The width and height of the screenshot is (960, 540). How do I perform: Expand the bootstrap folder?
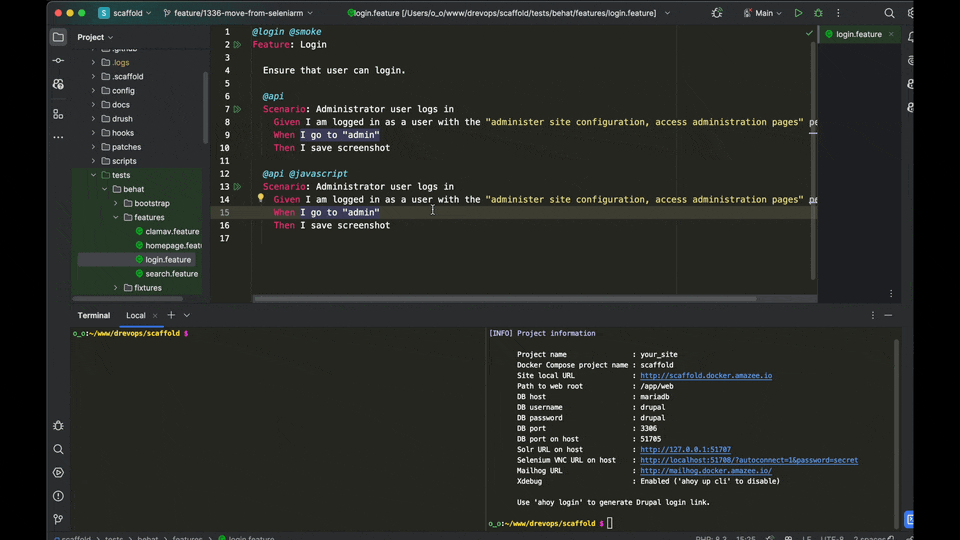point(115,203)
